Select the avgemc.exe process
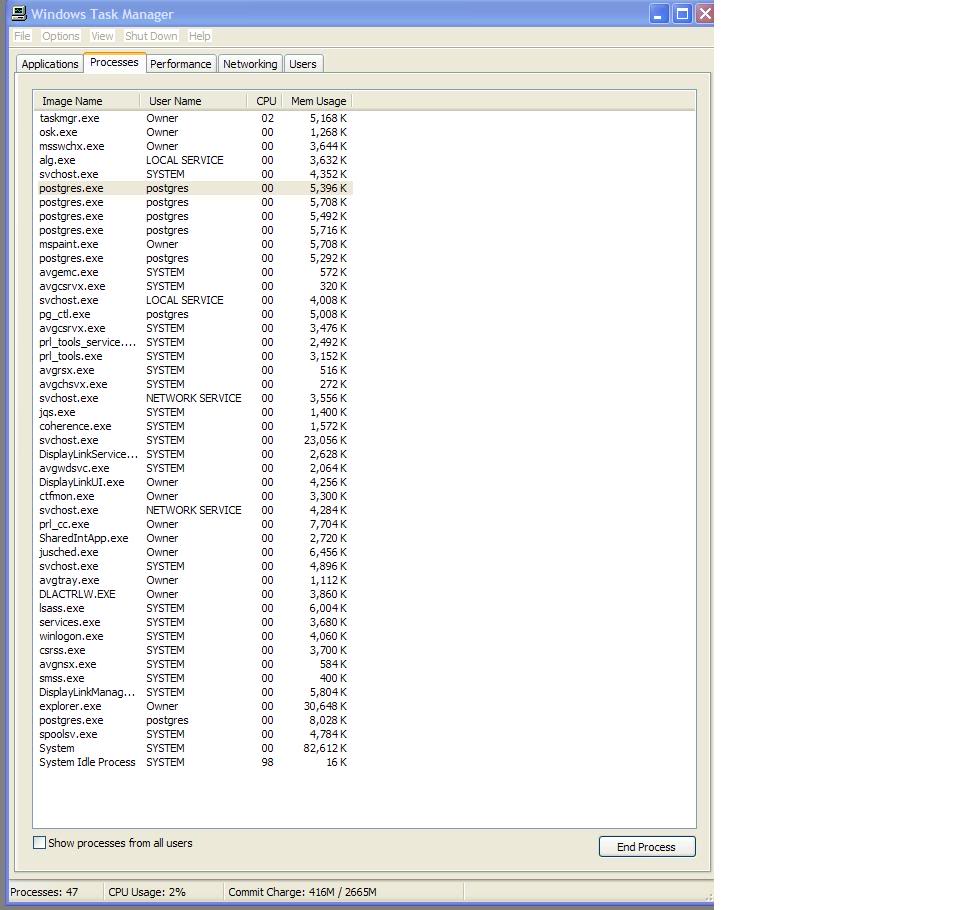 (195, 273)
